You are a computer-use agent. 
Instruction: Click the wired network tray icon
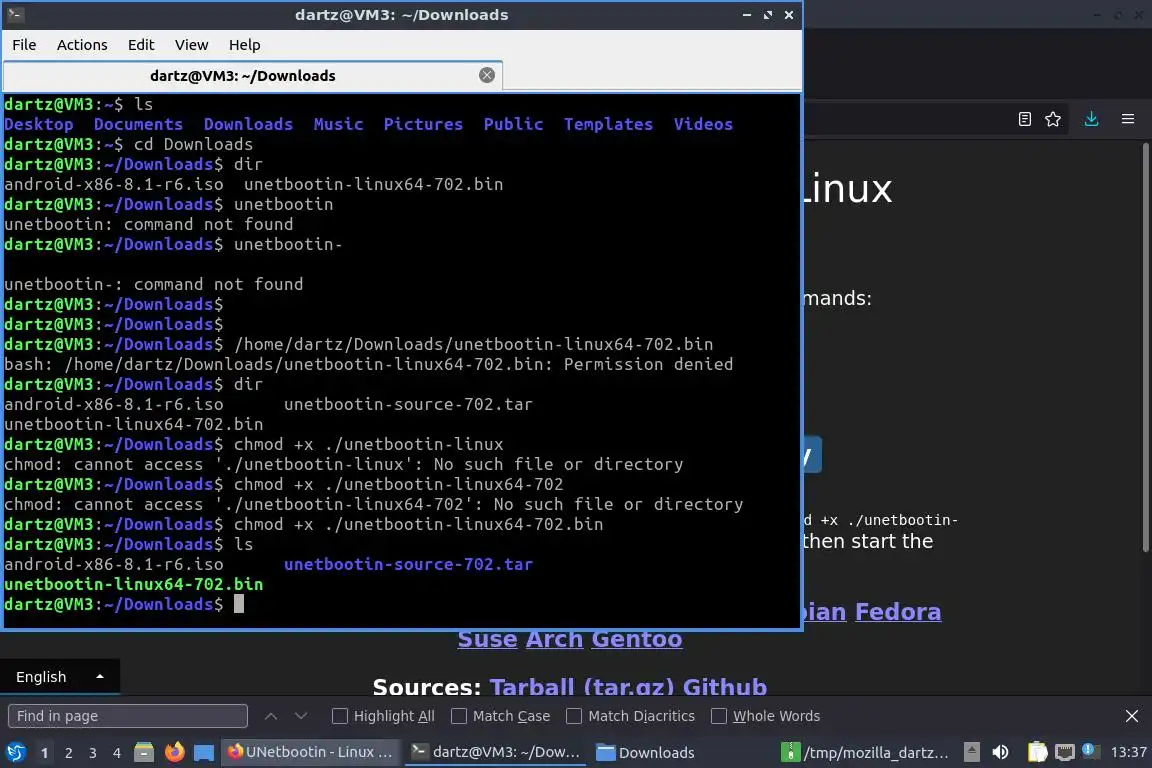(1064, 752)
